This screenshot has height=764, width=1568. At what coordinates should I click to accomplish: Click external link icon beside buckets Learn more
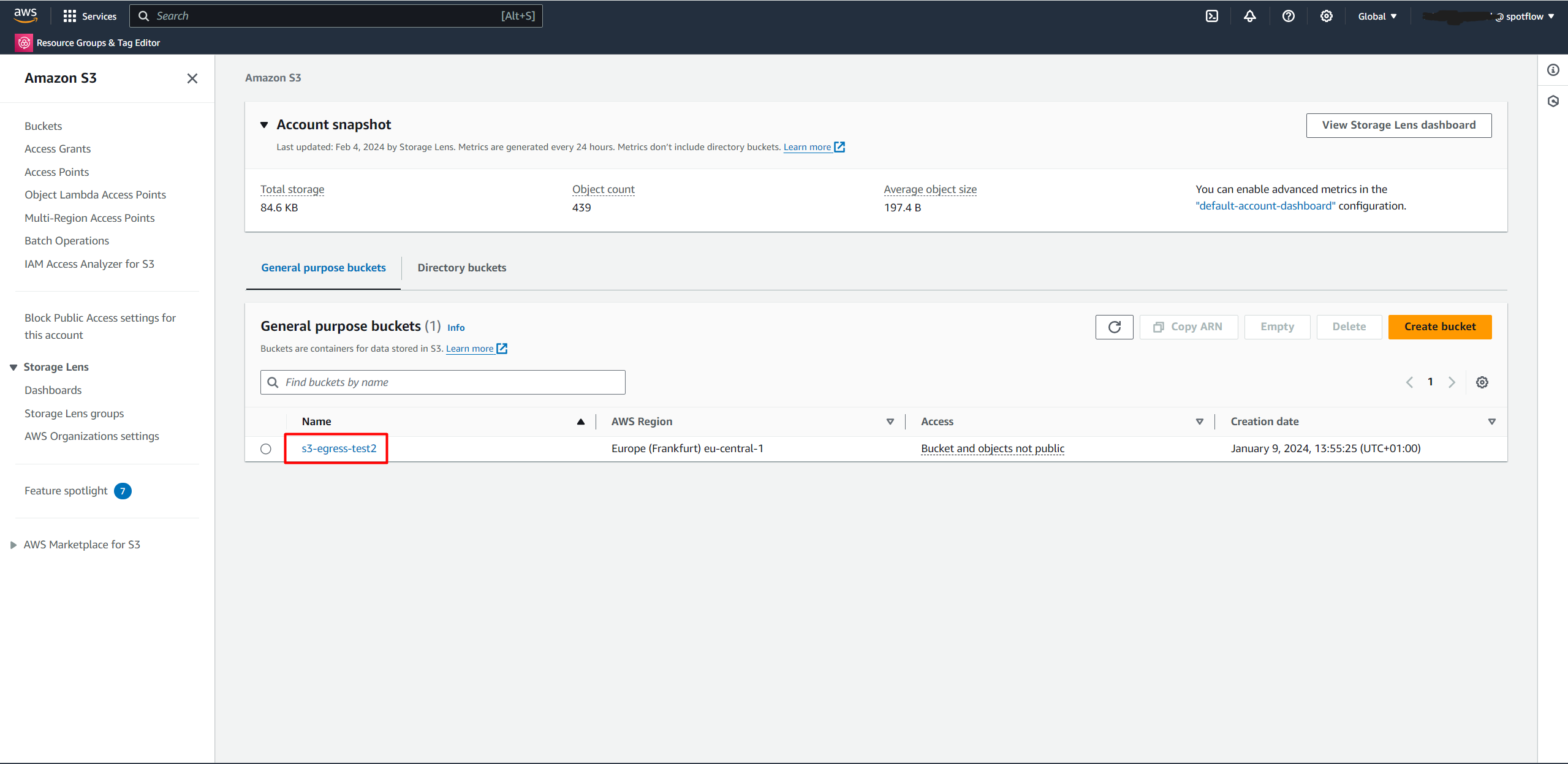click(x=502, y=349)
